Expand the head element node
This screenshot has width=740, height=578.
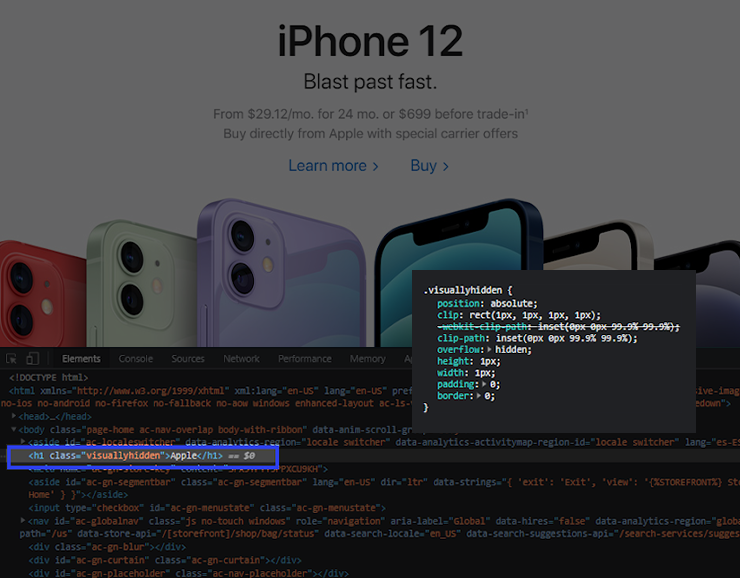(14, 416)
